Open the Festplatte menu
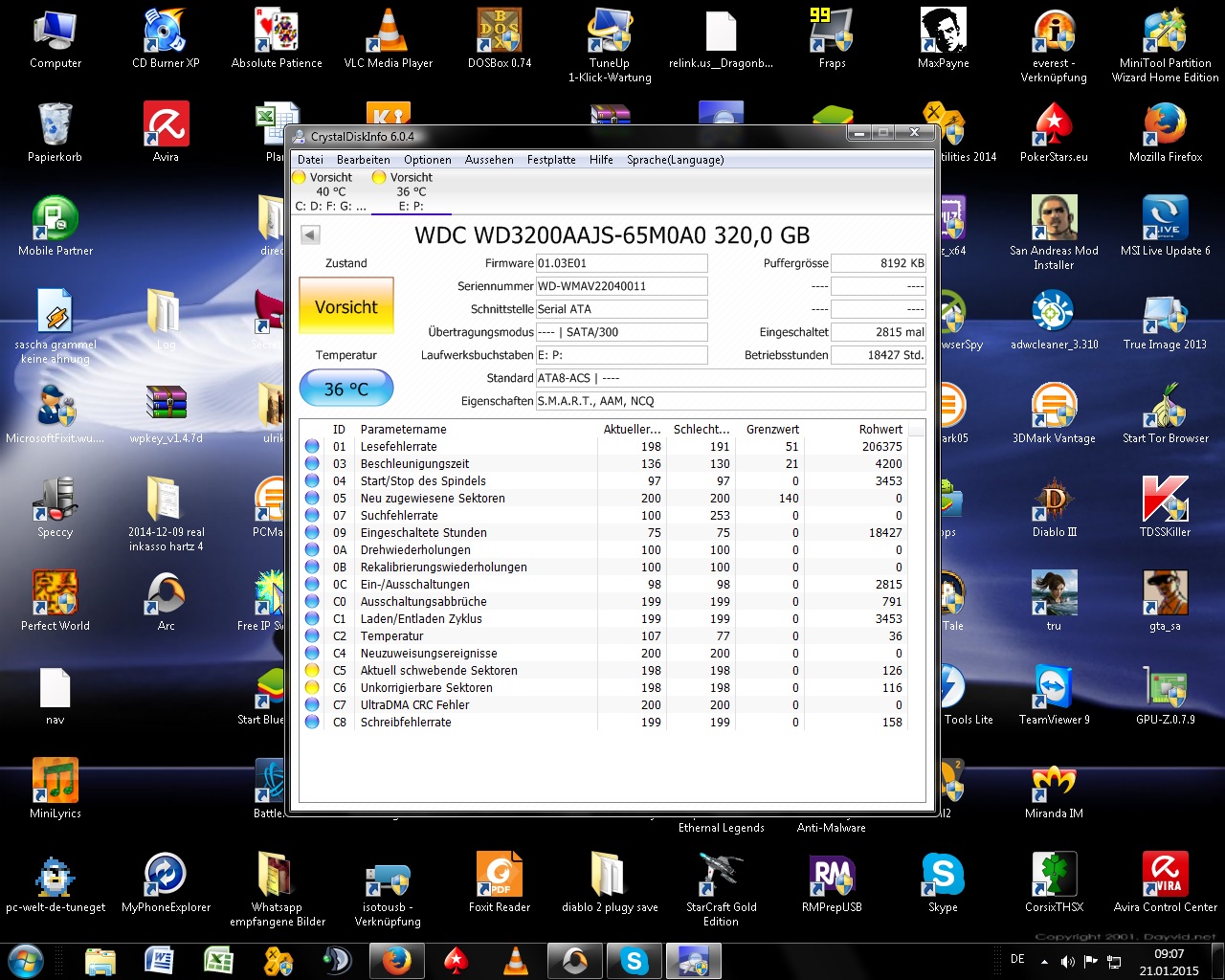 (551, 160)
